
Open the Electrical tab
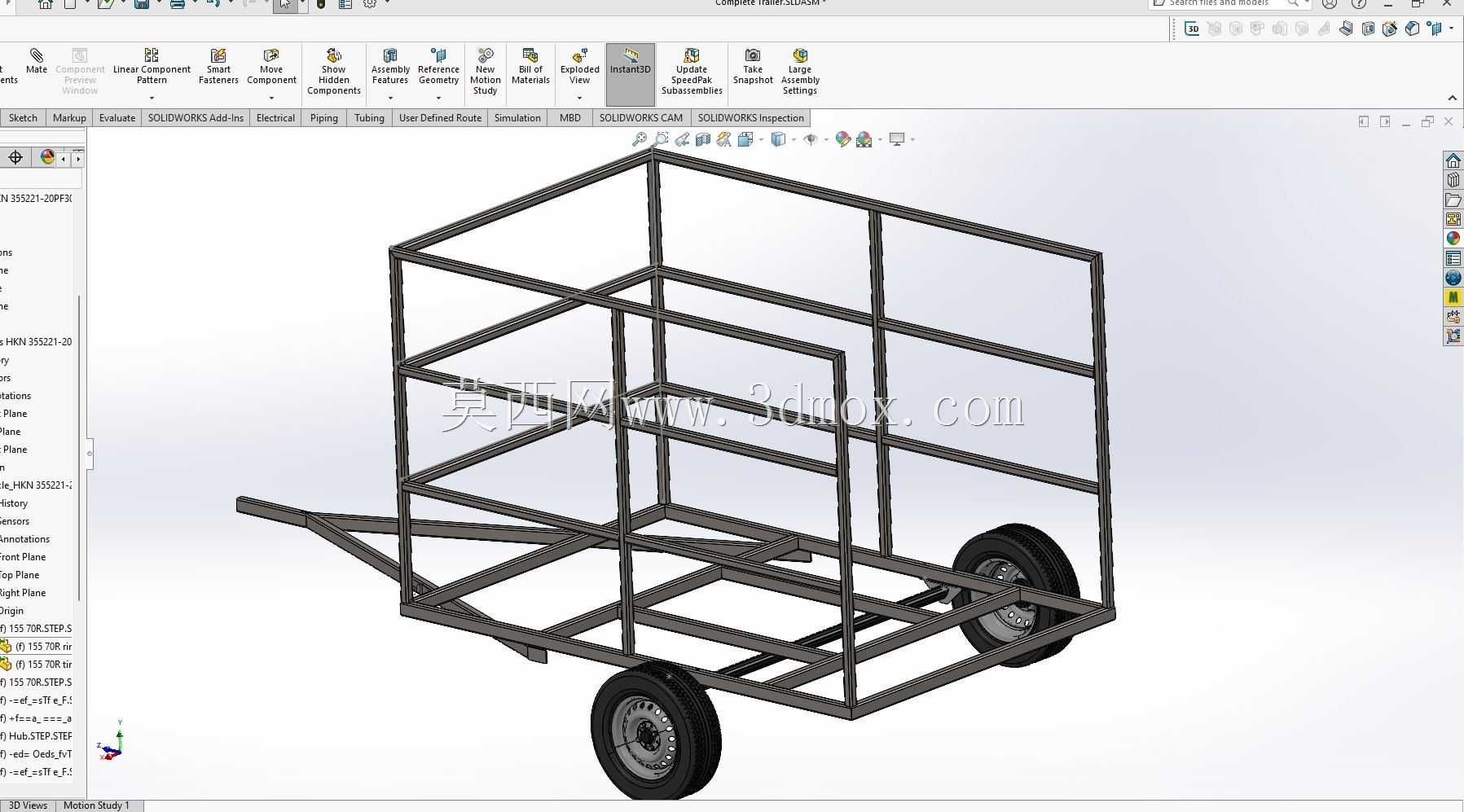[x=275, y=118]
